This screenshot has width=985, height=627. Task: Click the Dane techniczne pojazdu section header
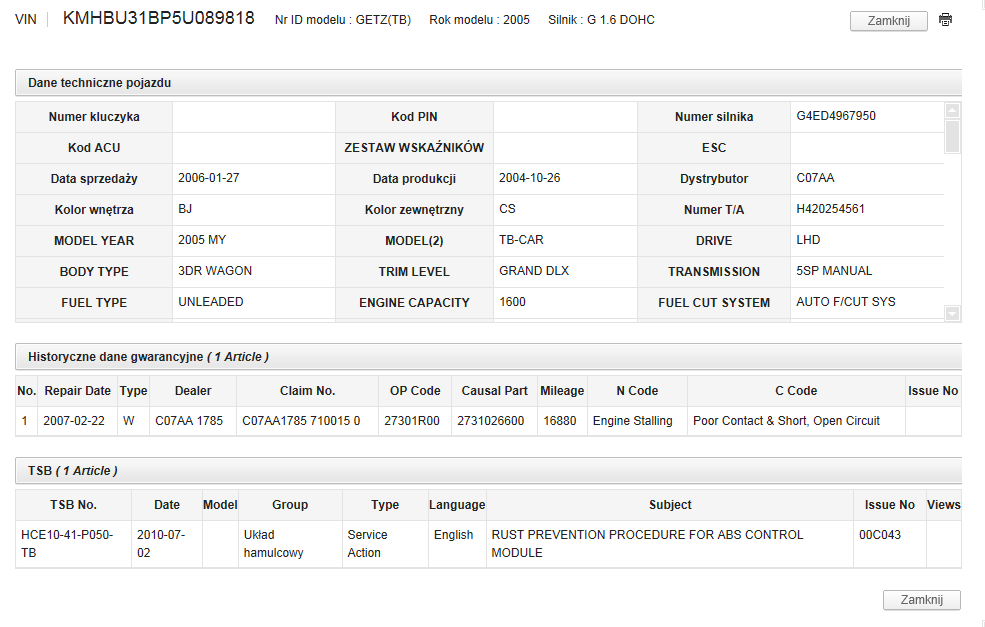coord(488,83)
